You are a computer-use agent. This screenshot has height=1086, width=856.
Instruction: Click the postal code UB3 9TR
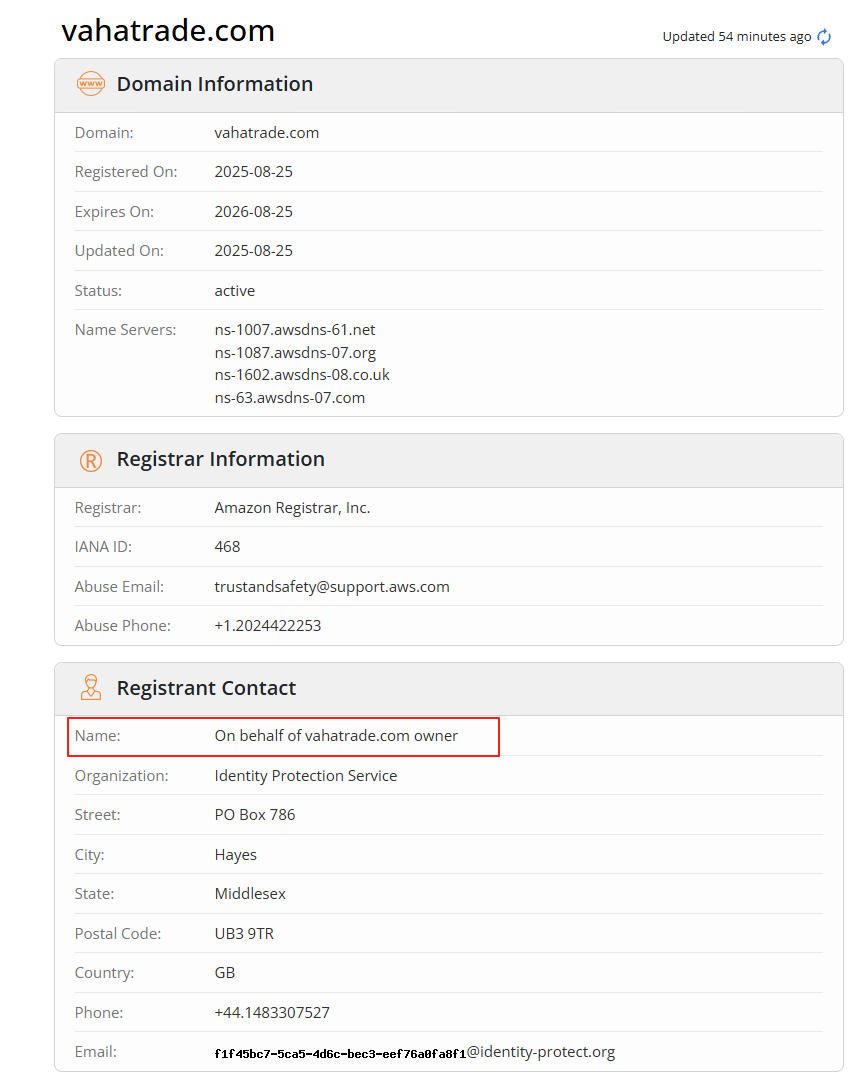coord(244,934)
